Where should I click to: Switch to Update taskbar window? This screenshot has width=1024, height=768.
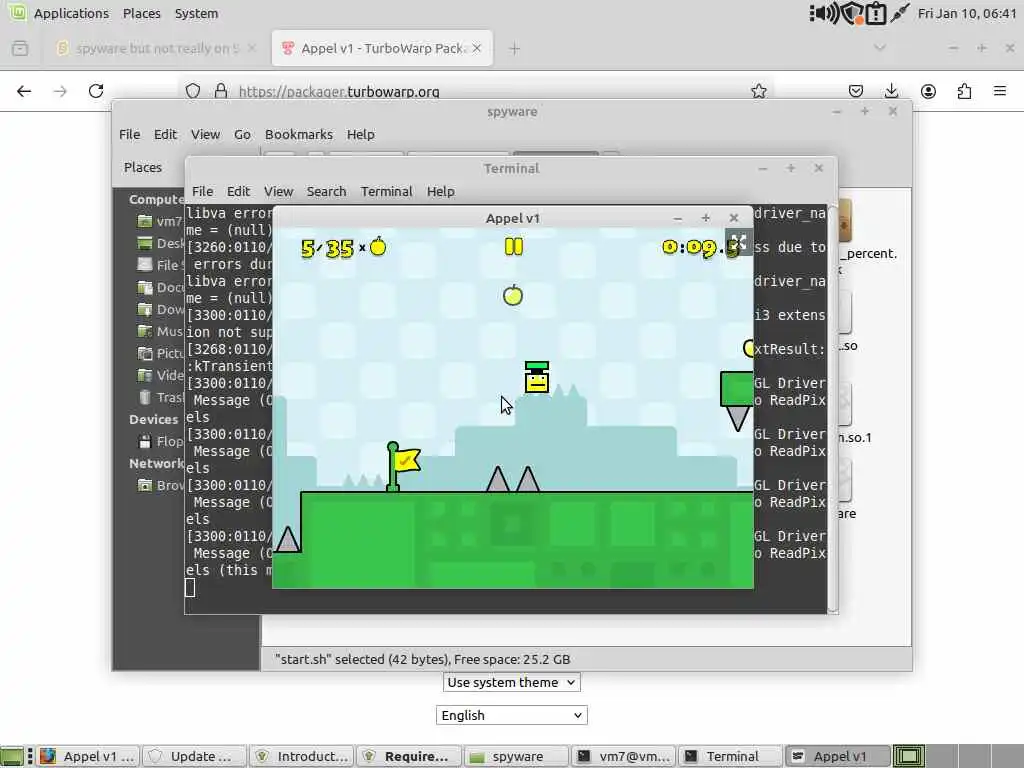point(194,756)
